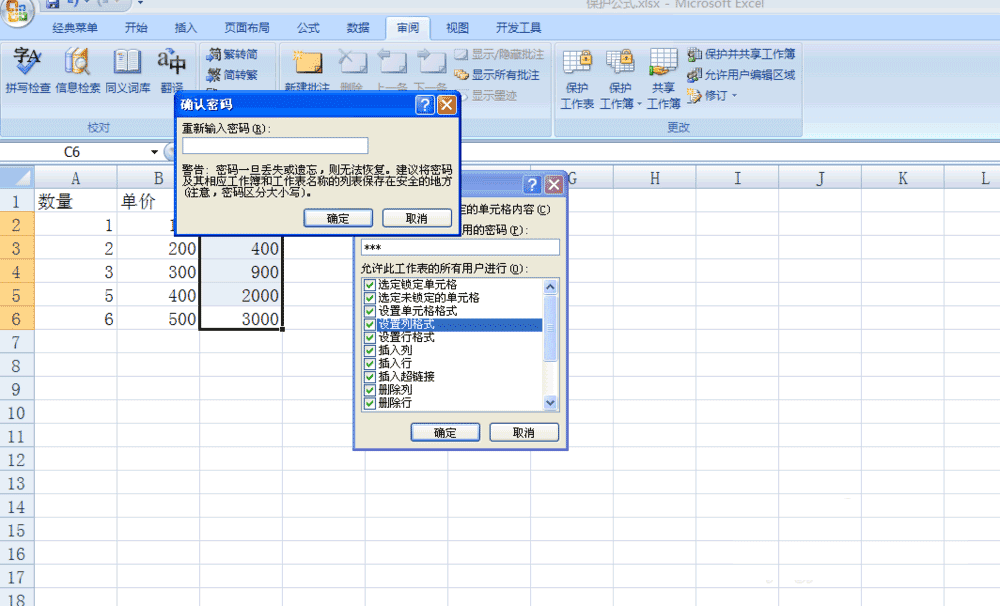The width and height of the screenshot is (1000, 606).
Task: Switch to the 开始 tab
Action: coord(136,28)
